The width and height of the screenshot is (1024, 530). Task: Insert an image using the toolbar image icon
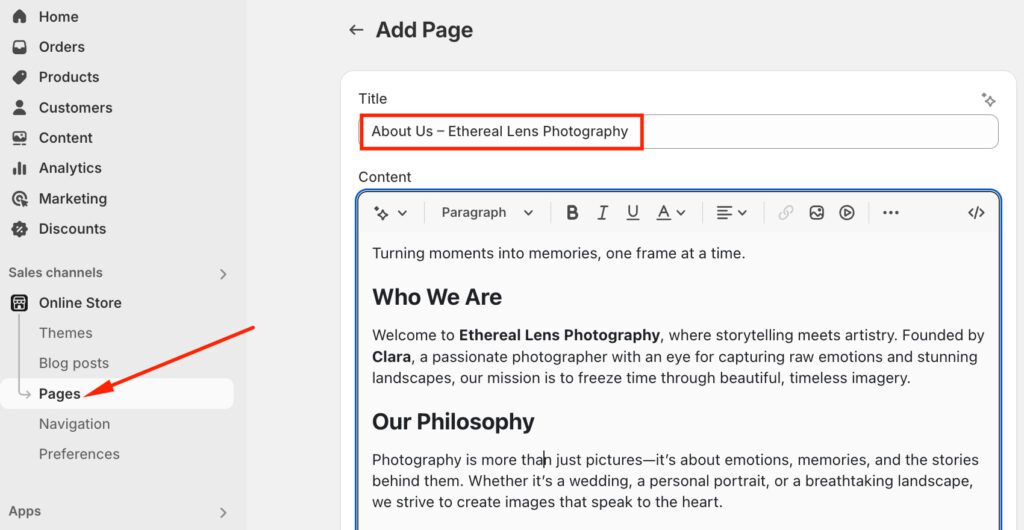tap(817, 213)
